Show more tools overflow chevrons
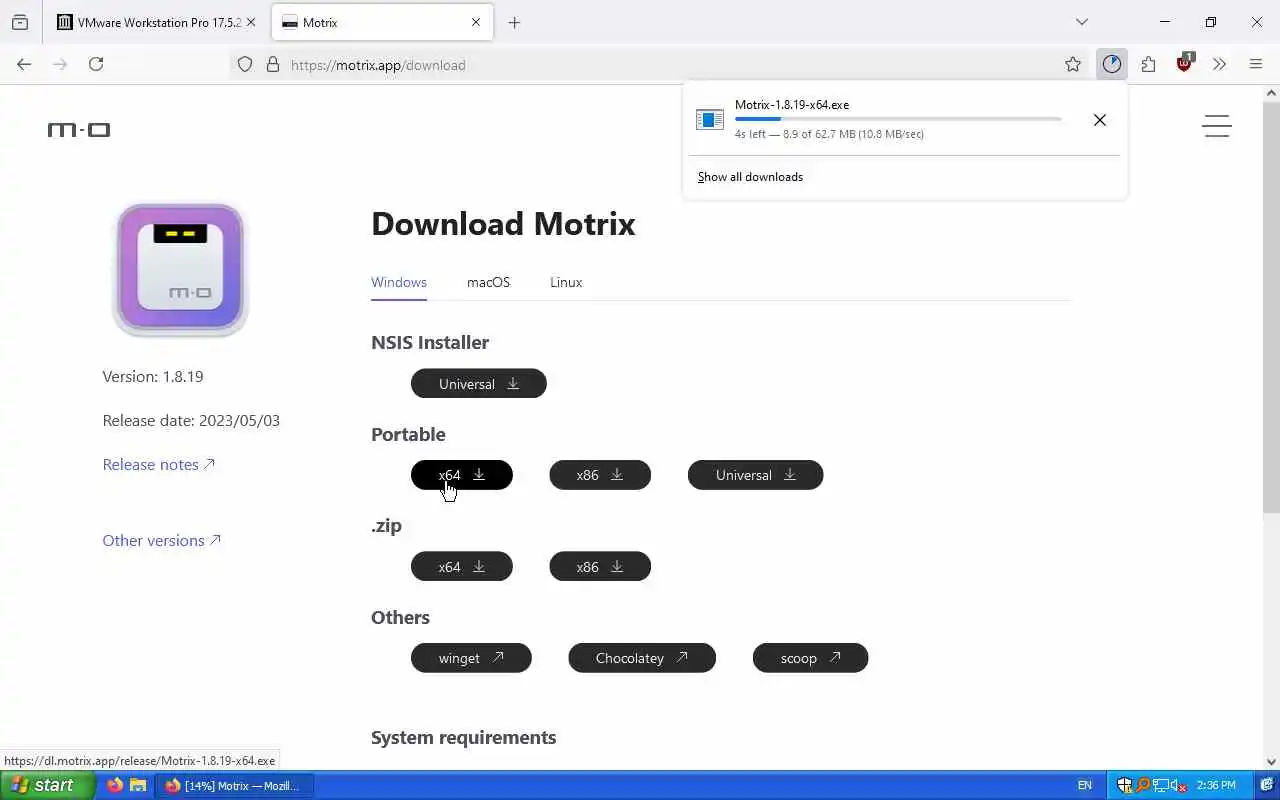This screenshot has width=1280, height=800. click(x=1219, y=64)
